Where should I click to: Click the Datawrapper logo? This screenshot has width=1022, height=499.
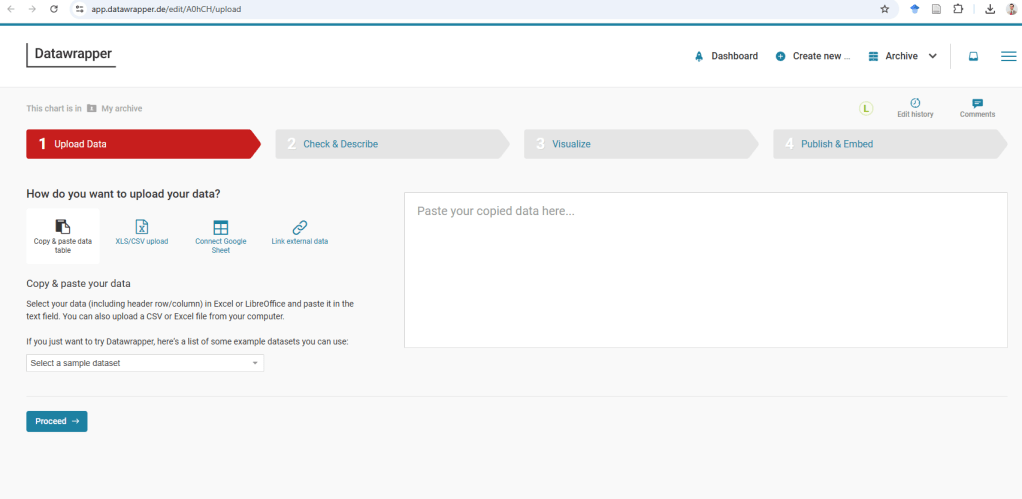coord(71,54)
